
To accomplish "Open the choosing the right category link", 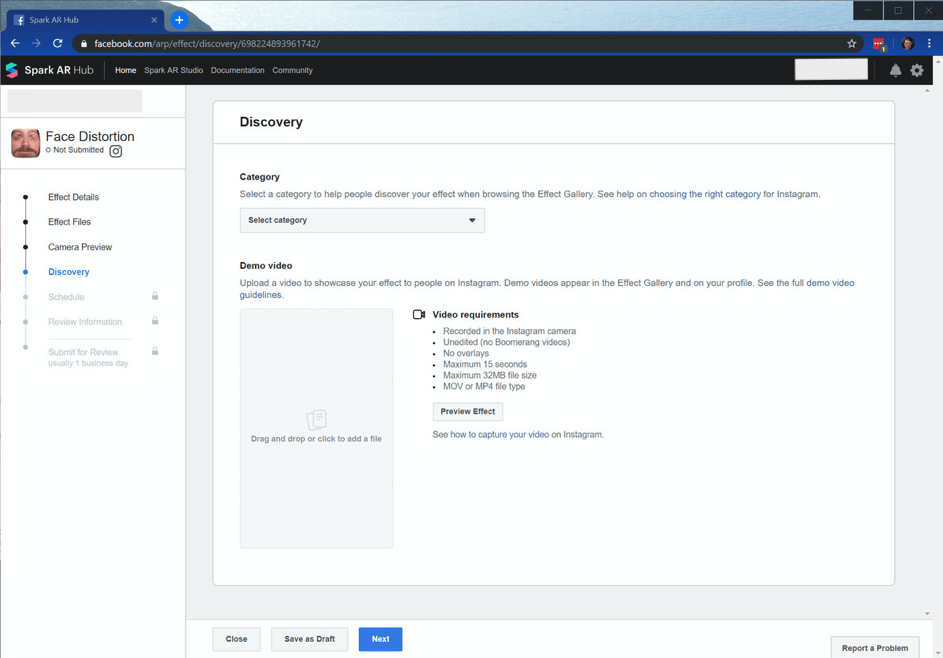I will point(705,194).
